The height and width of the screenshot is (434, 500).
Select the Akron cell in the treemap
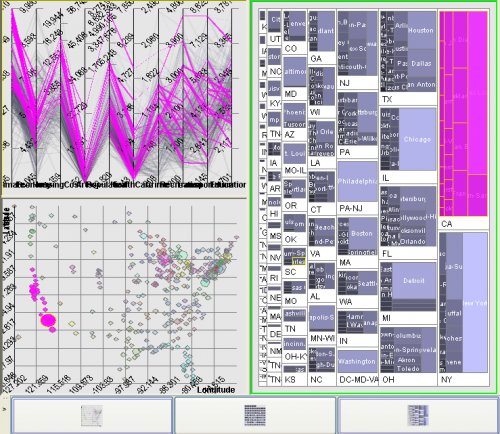tap(407, 360)
